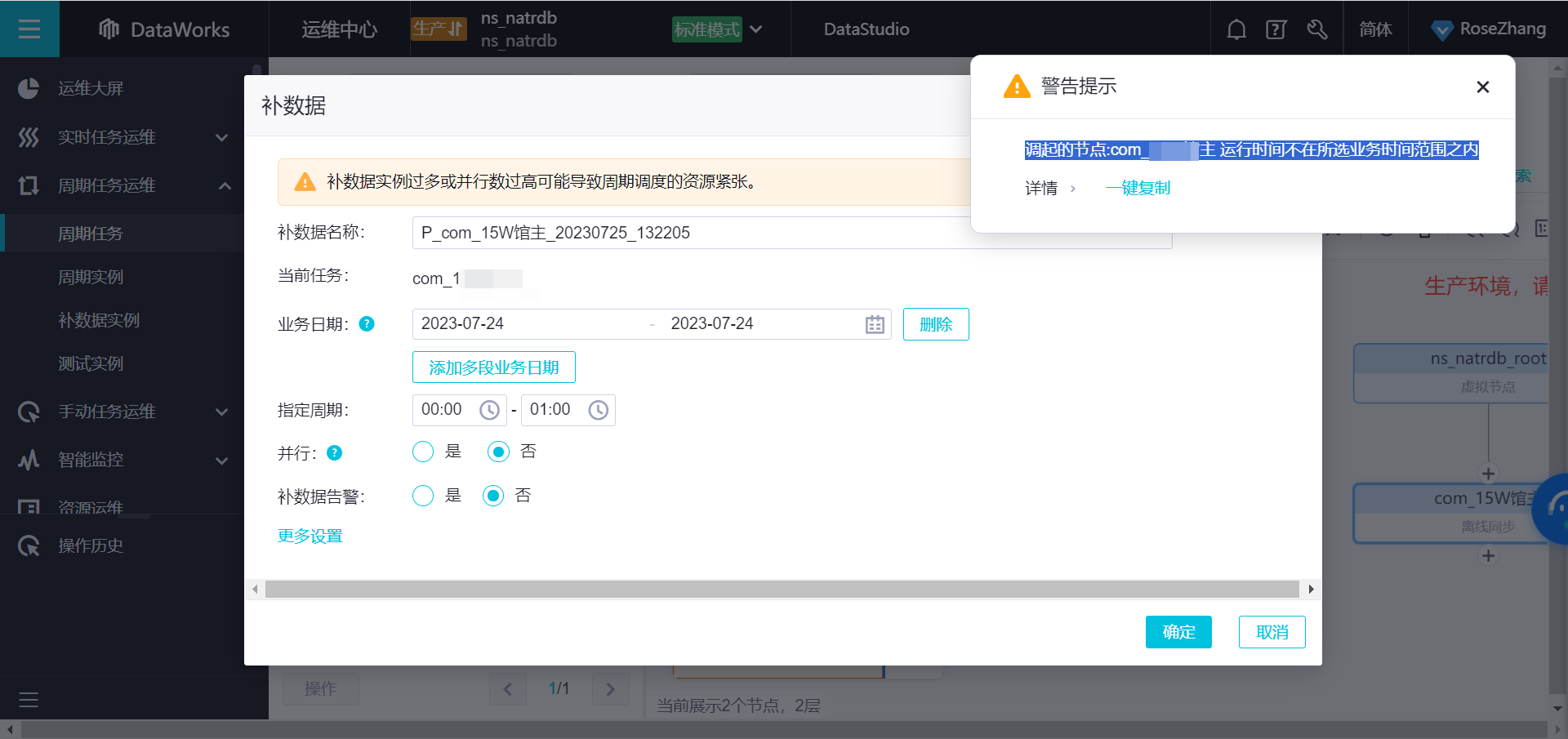Screen dimensions: 1568x739
Task: Select 否 for 并行
Action: (x=498, y=452)
